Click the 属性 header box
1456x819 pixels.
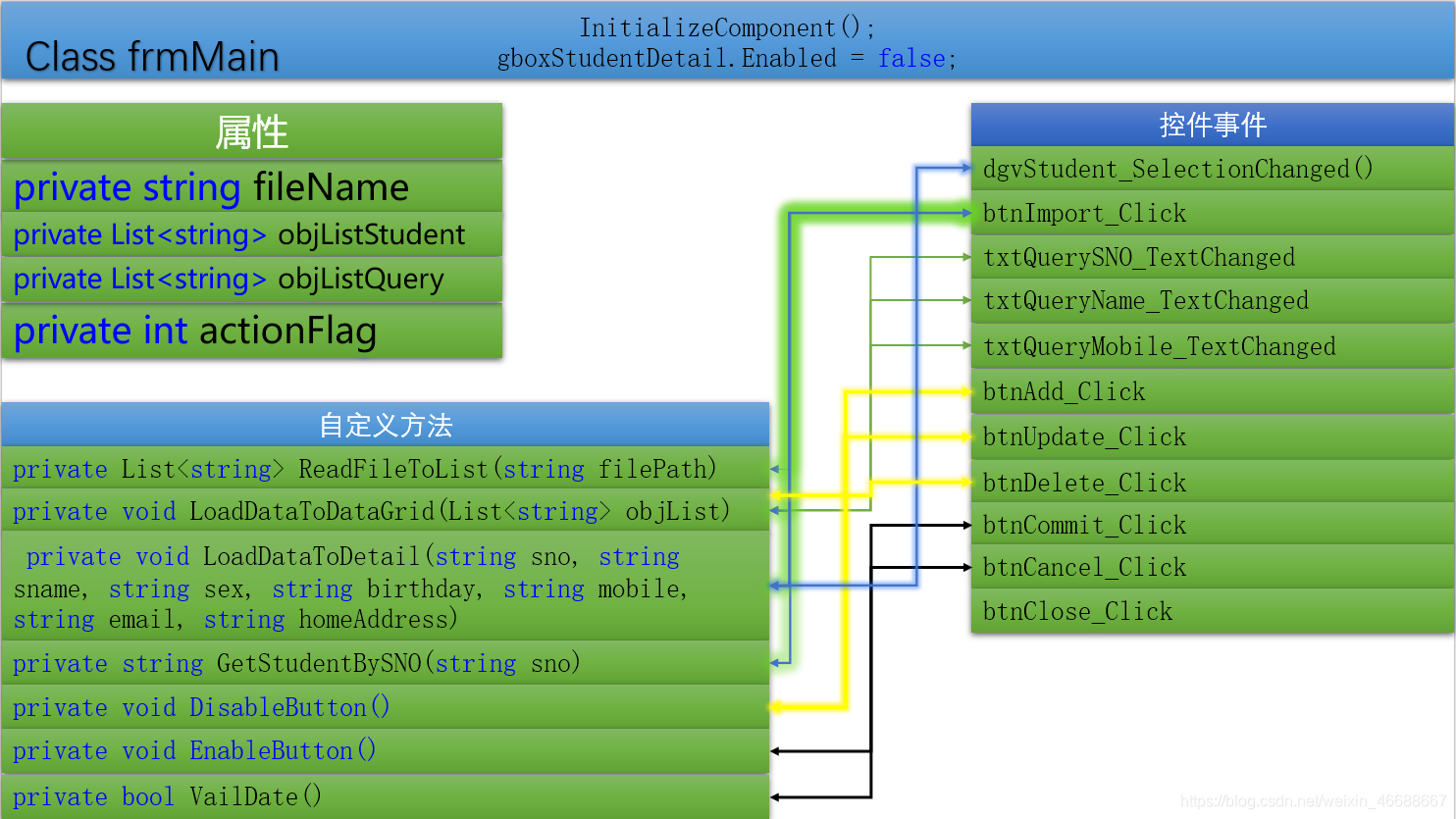(x=252, y=131)
